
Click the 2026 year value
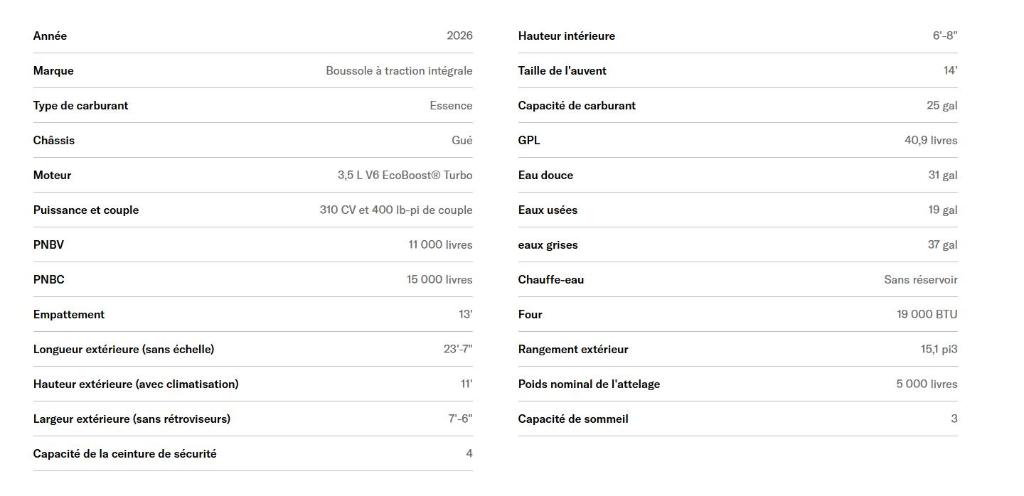(459, 36)
